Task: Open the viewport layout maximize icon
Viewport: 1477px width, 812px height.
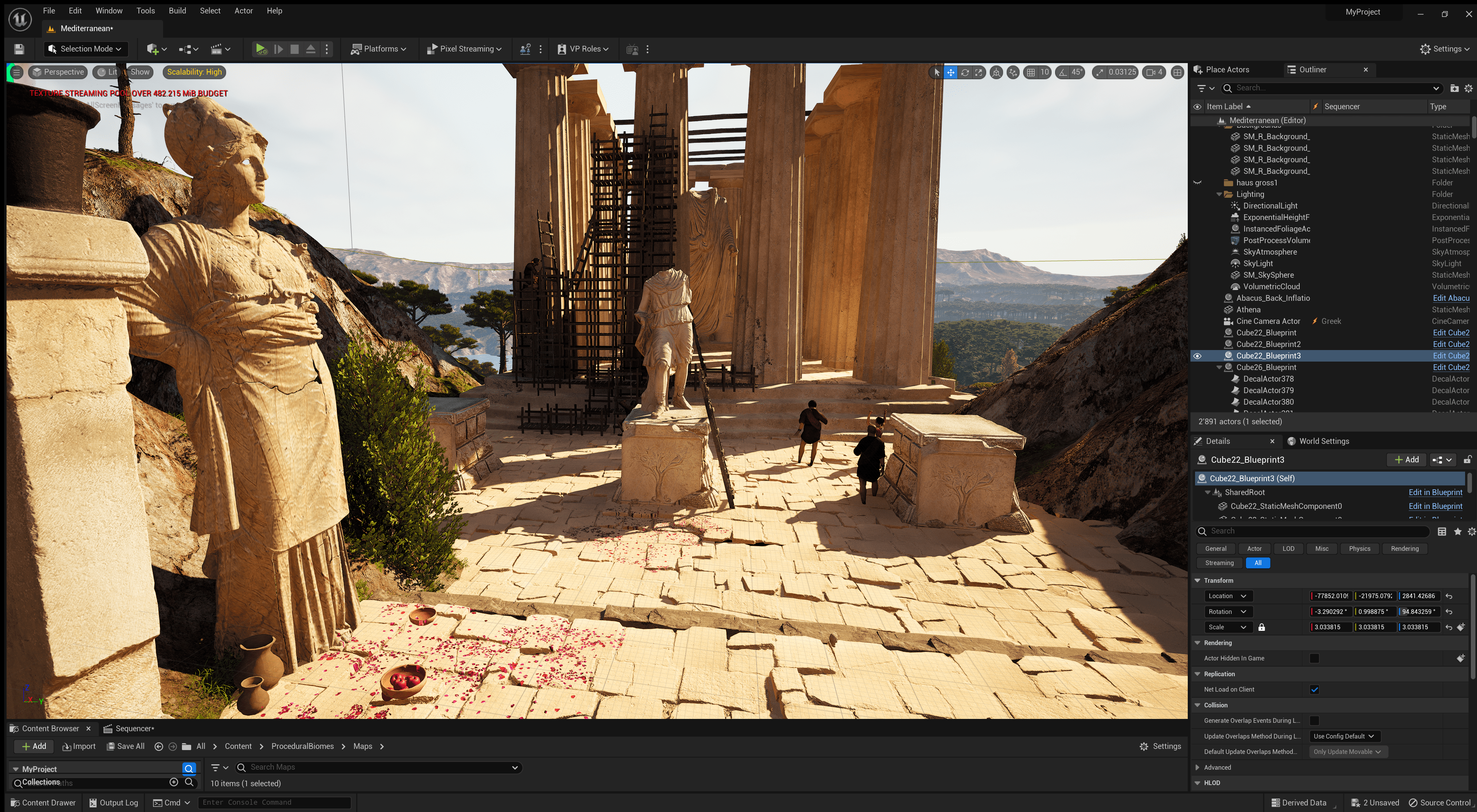Action: coord(1177,72)
